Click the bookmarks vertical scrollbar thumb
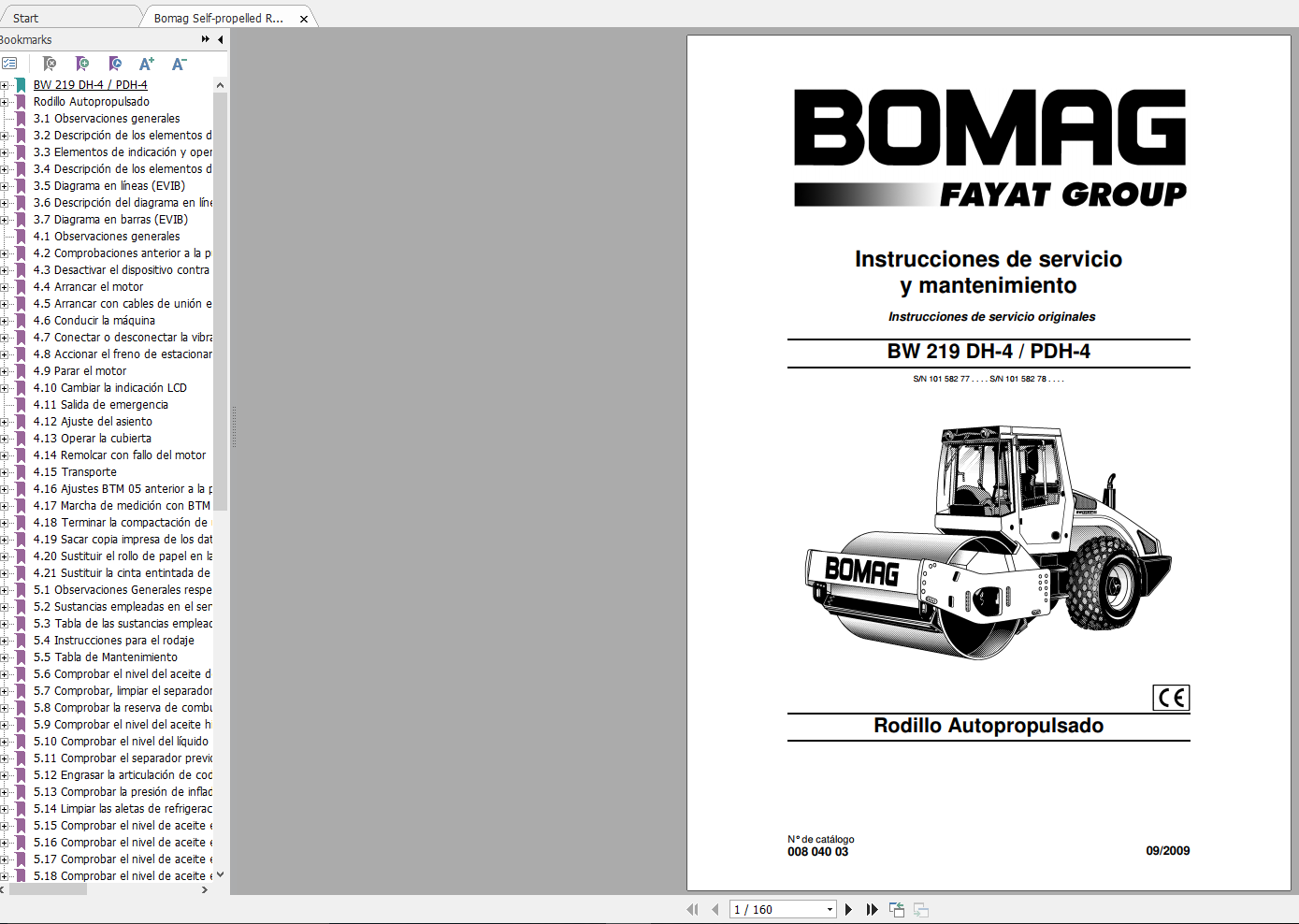The image size is (1299, 924). coord(221,301)
